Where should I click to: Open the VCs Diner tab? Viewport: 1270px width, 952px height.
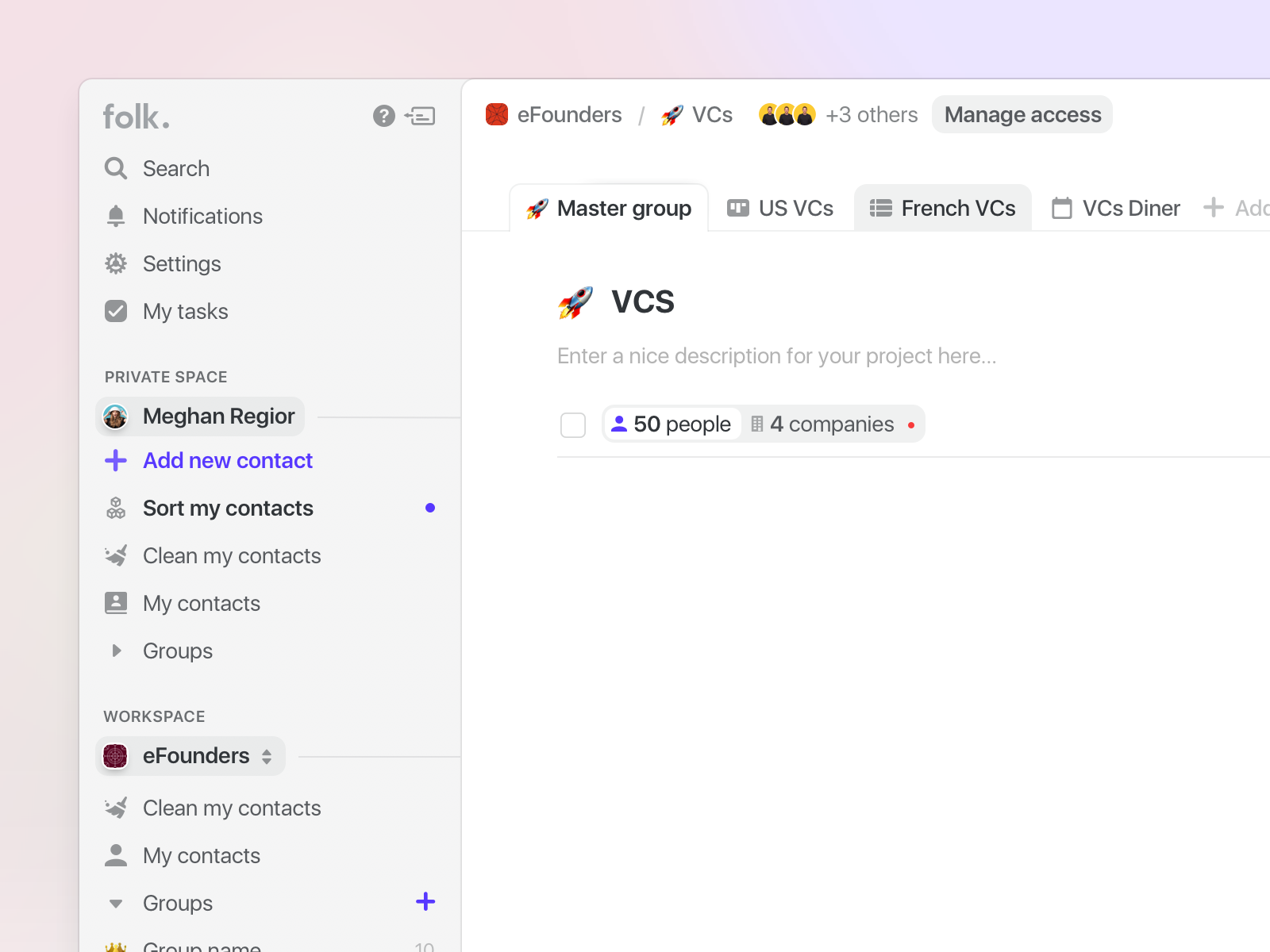pyautogui.click(x=1116, y=208)
